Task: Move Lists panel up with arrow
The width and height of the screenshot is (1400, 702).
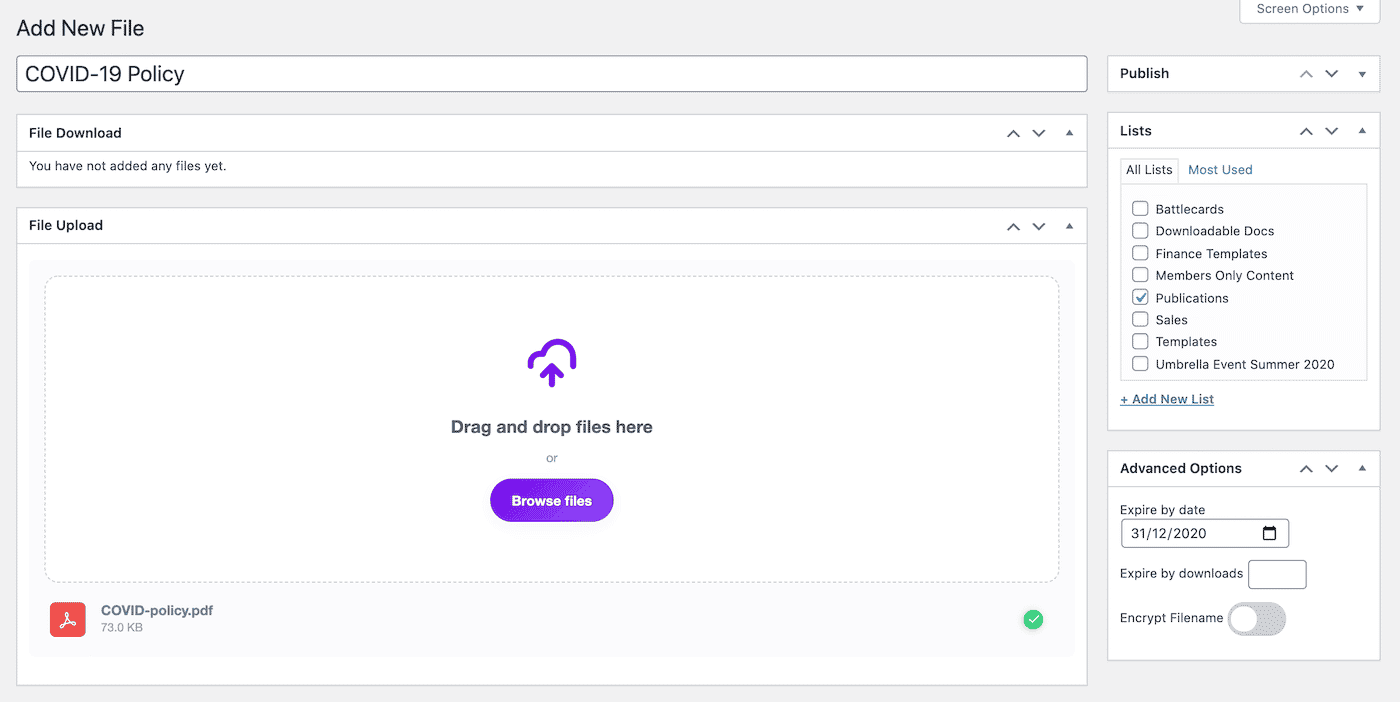Action: [x=1305, y=131]
